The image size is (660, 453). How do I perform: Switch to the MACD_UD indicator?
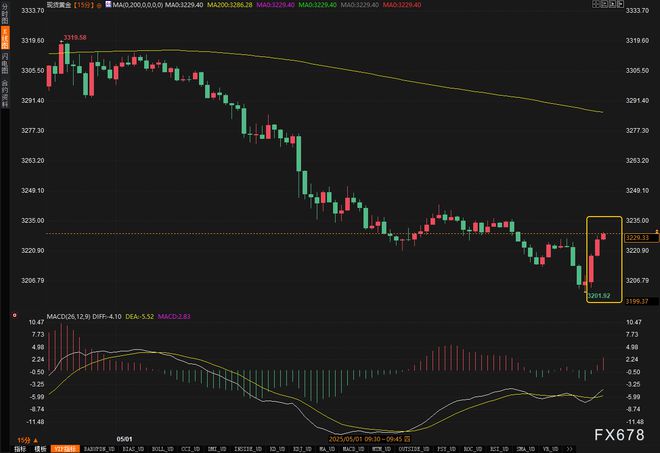point(354,449)
